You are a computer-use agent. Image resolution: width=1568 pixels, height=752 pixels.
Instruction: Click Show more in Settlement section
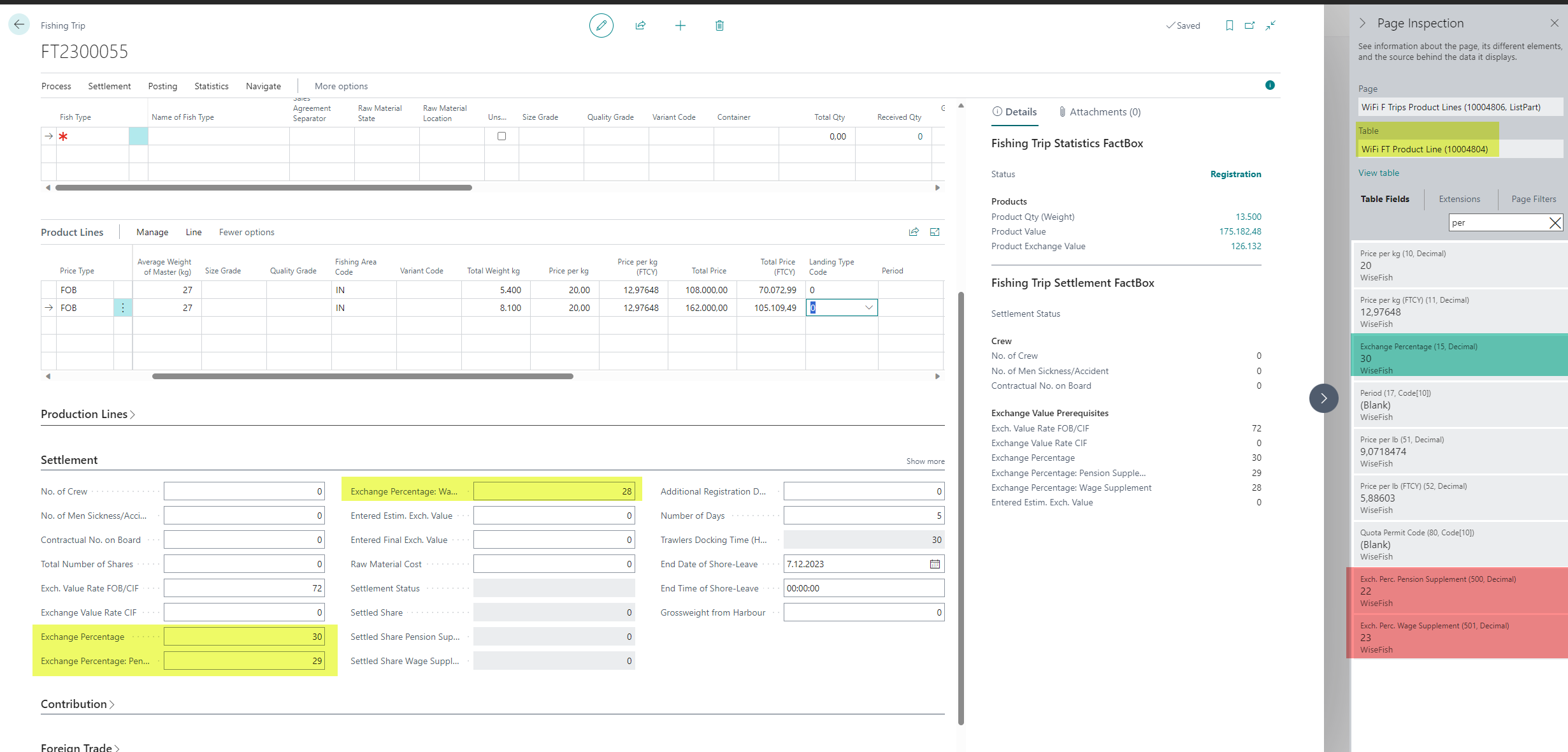point(925,461)
